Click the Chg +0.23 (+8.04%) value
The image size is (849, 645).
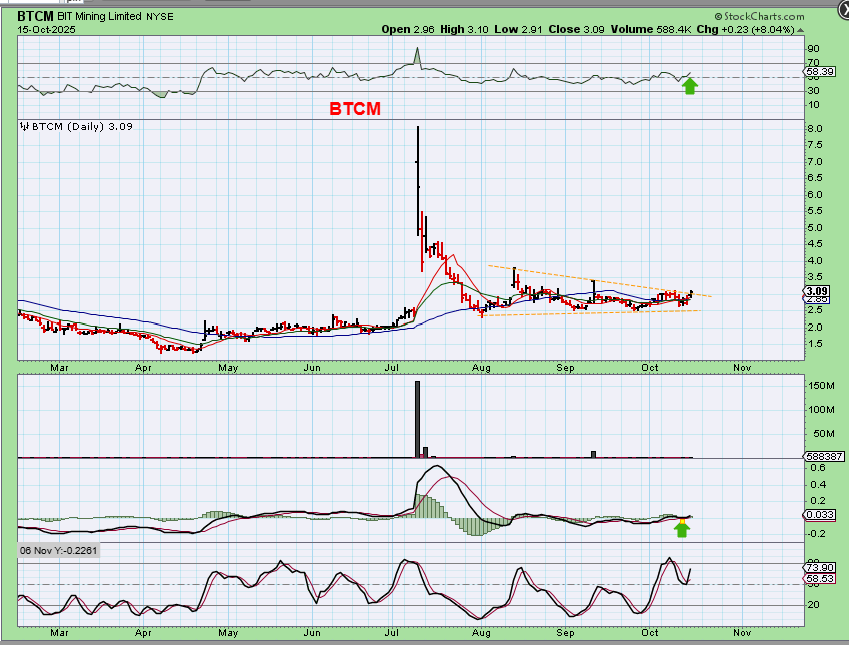coord(746,29)
